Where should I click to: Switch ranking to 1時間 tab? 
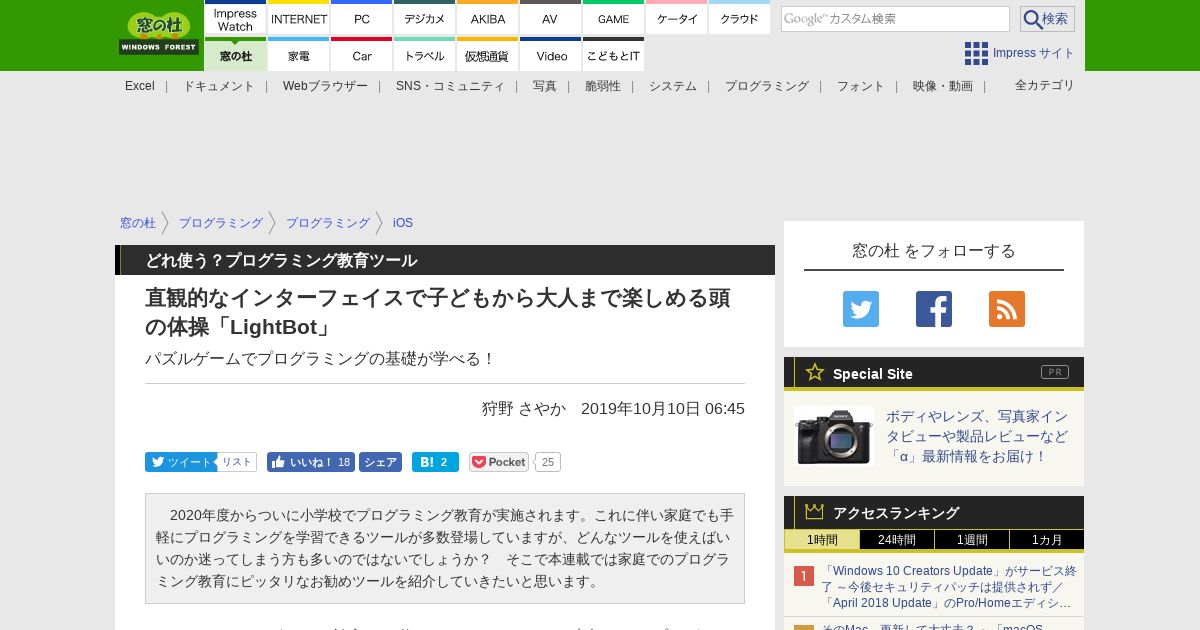pyautogui.click(x=822, y=540)
